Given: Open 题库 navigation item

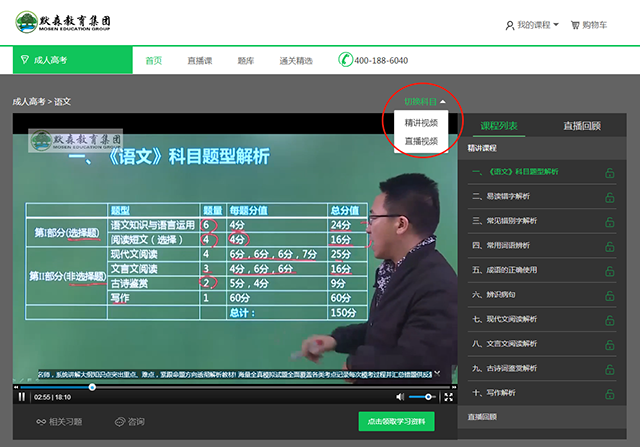Looking at the screenshot, I should coord(246,61).
